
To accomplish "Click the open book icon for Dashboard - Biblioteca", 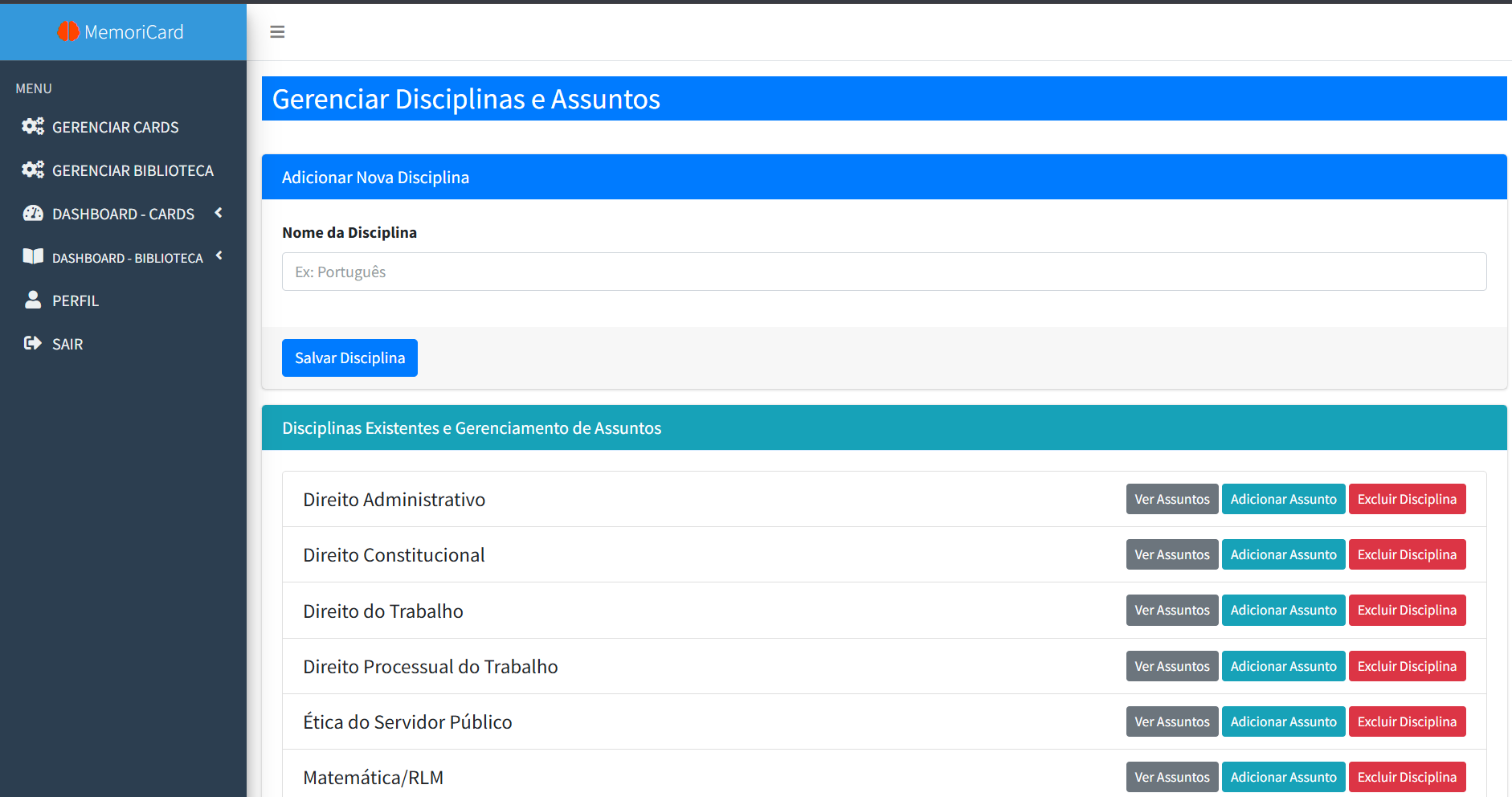I will point(33,257).
